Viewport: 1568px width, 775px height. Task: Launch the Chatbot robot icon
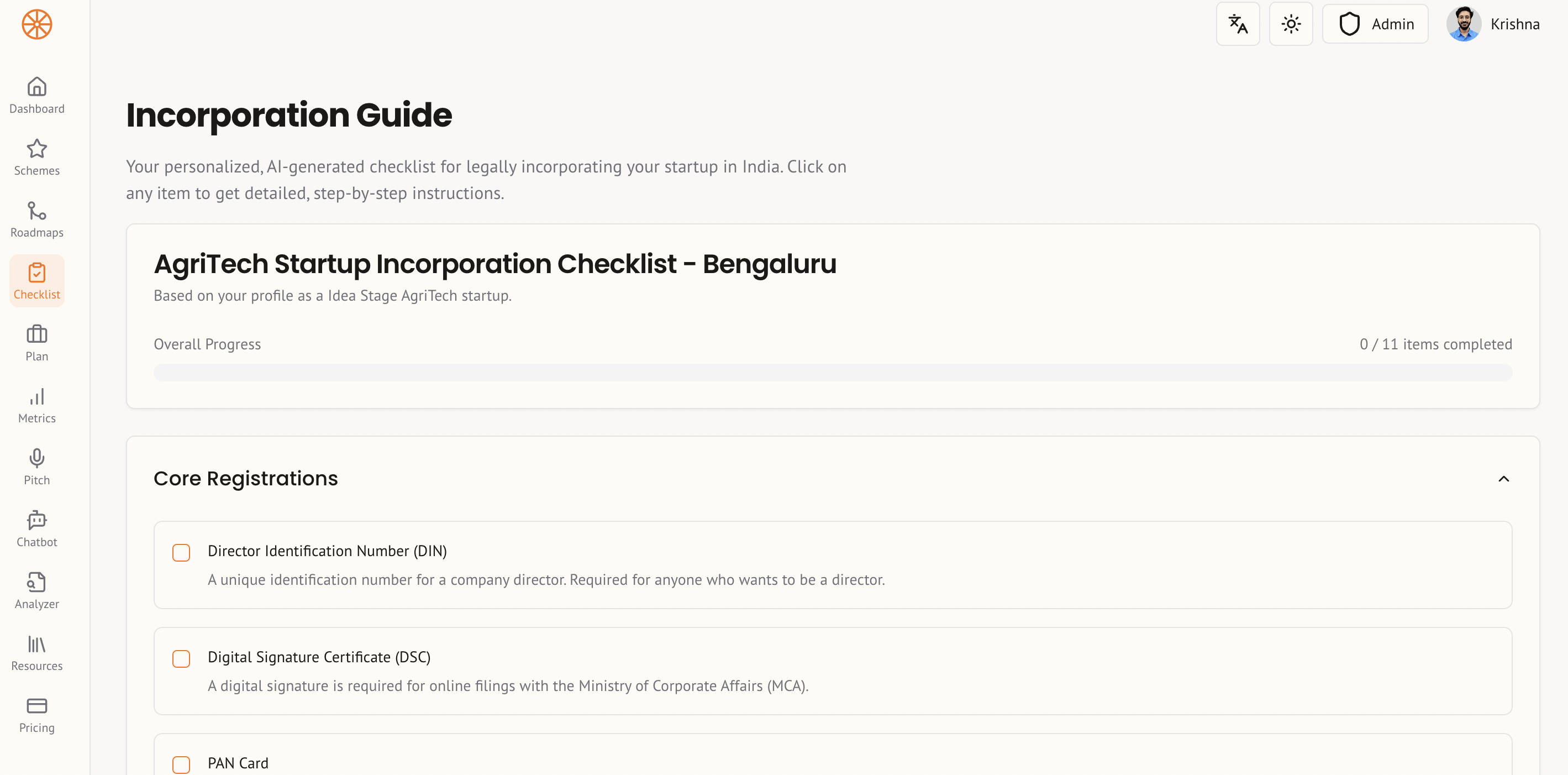click(36, 521)
